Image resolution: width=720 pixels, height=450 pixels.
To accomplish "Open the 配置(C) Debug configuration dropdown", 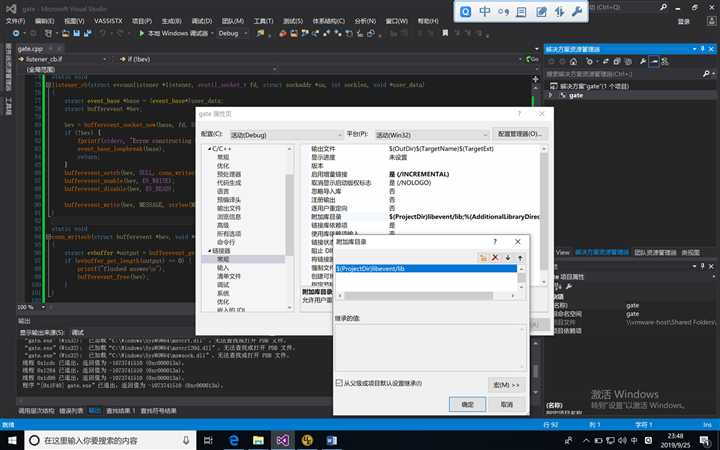I will pos(287,135).
